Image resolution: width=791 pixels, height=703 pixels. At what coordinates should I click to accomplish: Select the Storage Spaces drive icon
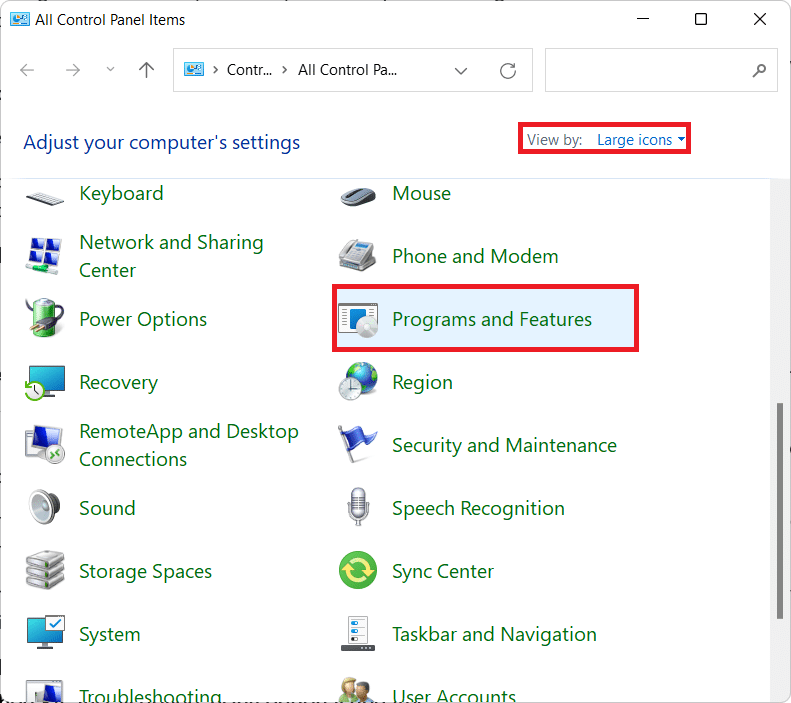click(x=44, y=572)
